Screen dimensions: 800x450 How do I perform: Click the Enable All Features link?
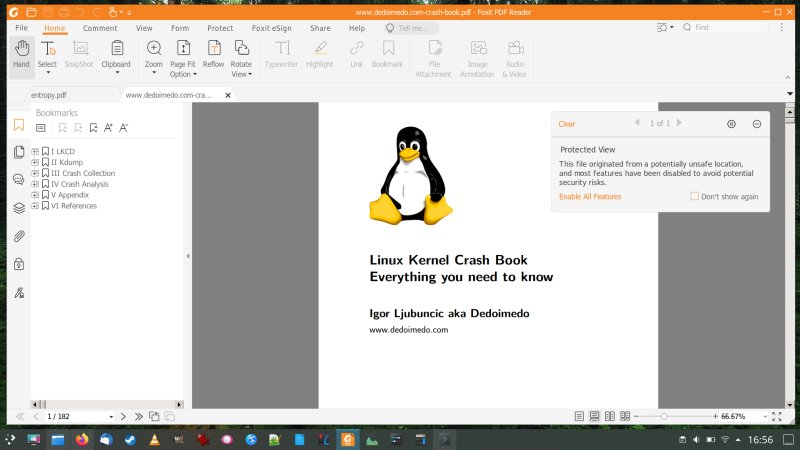tap(590, 197)
